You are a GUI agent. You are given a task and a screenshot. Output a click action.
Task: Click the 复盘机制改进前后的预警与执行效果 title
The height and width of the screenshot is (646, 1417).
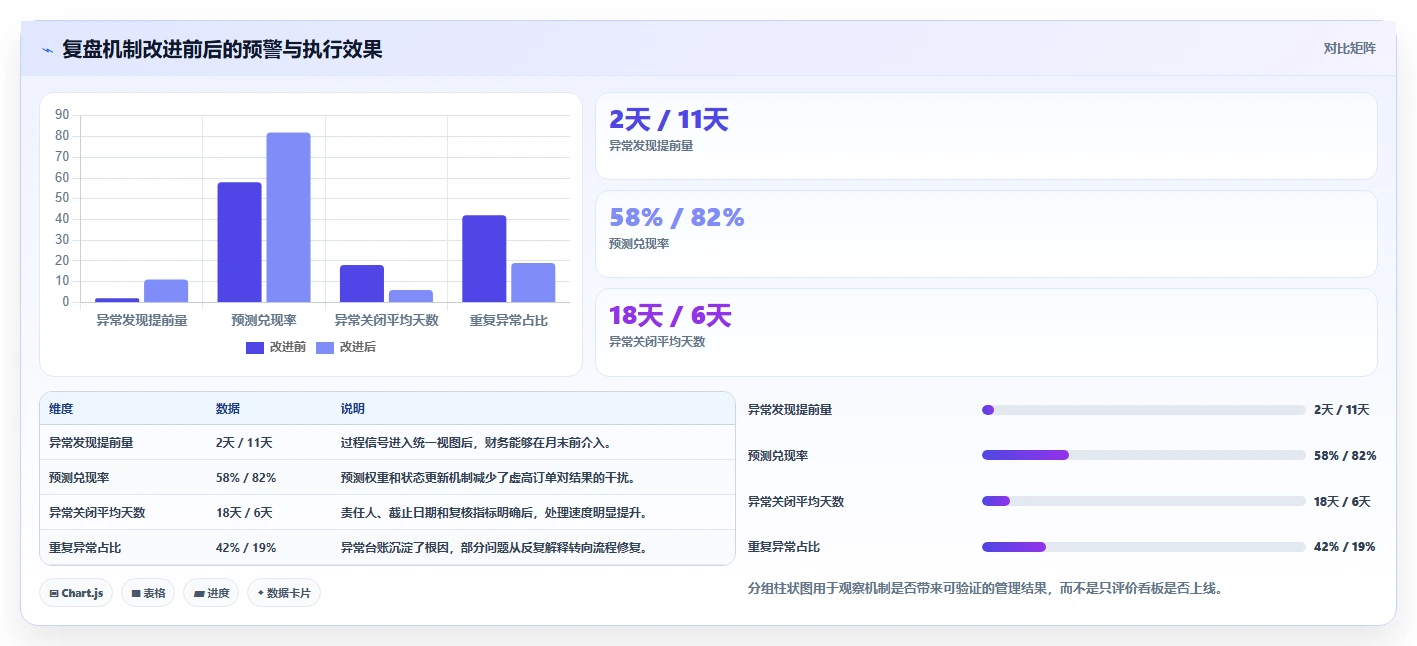pyautogui.click(x=222, y=49)
